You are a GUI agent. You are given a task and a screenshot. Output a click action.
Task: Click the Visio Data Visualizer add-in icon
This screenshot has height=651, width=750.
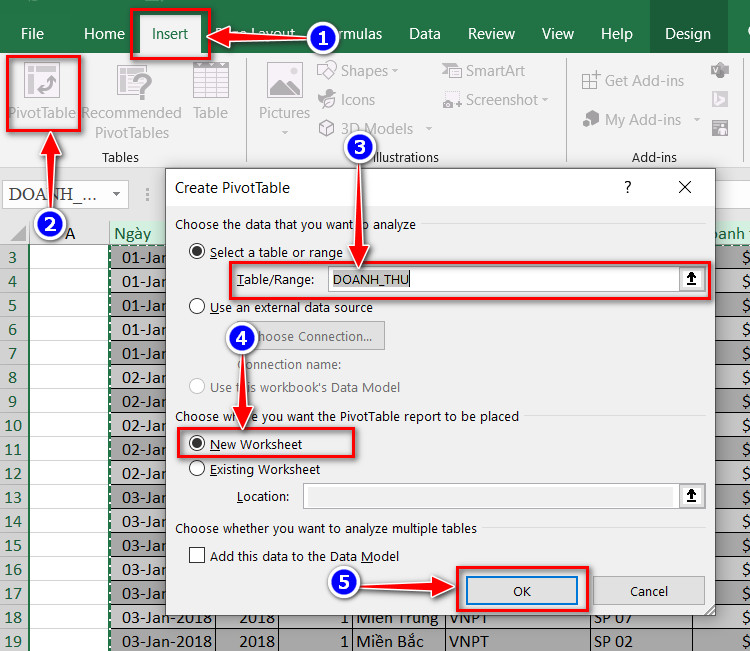720,70
